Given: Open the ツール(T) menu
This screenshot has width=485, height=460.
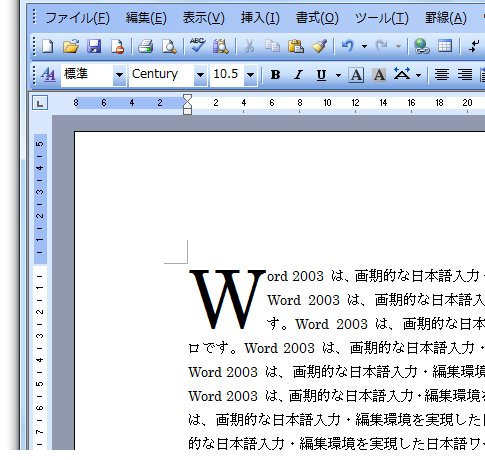Looking at the screenshot, I should (x=381, y=18).
